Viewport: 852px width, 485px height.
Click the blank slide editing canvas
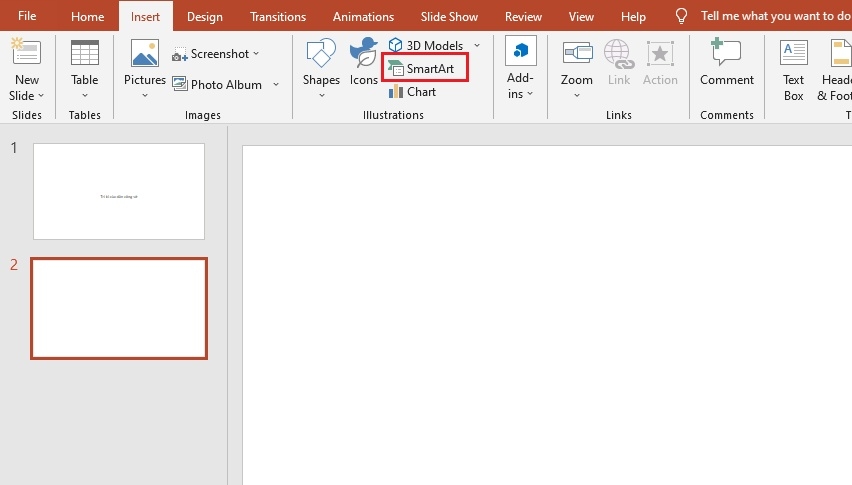pos(547,315)
